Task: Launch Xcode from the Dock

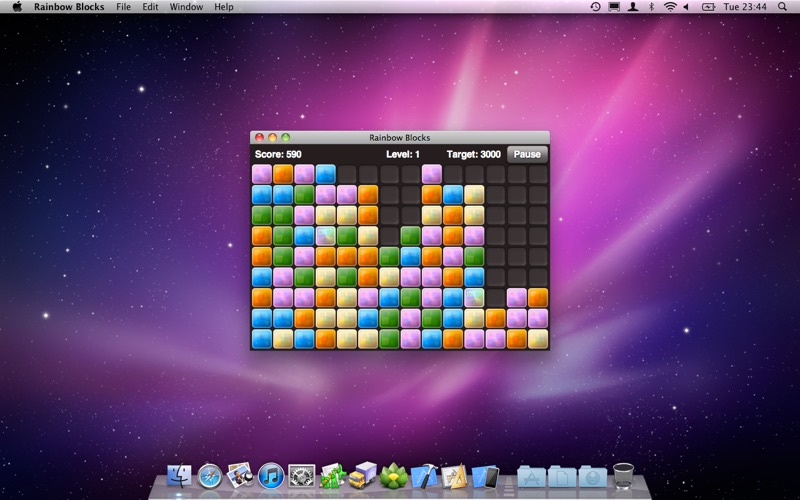Action: pyautogui.click(x=424, y=476)
